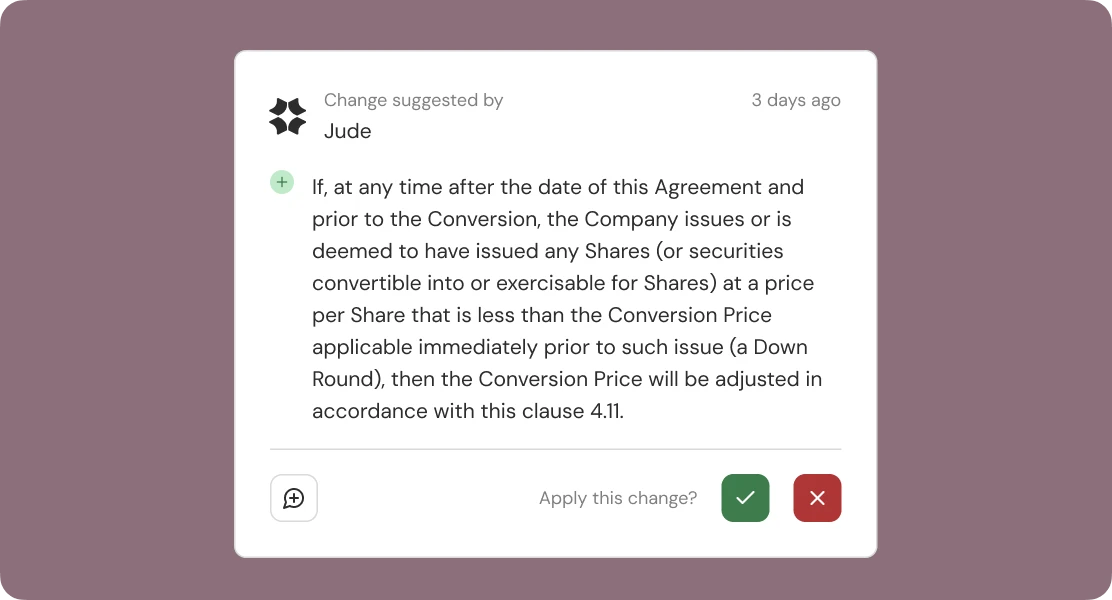
Task: Click the checkmark inside the green button
Action: click(745, 497)
